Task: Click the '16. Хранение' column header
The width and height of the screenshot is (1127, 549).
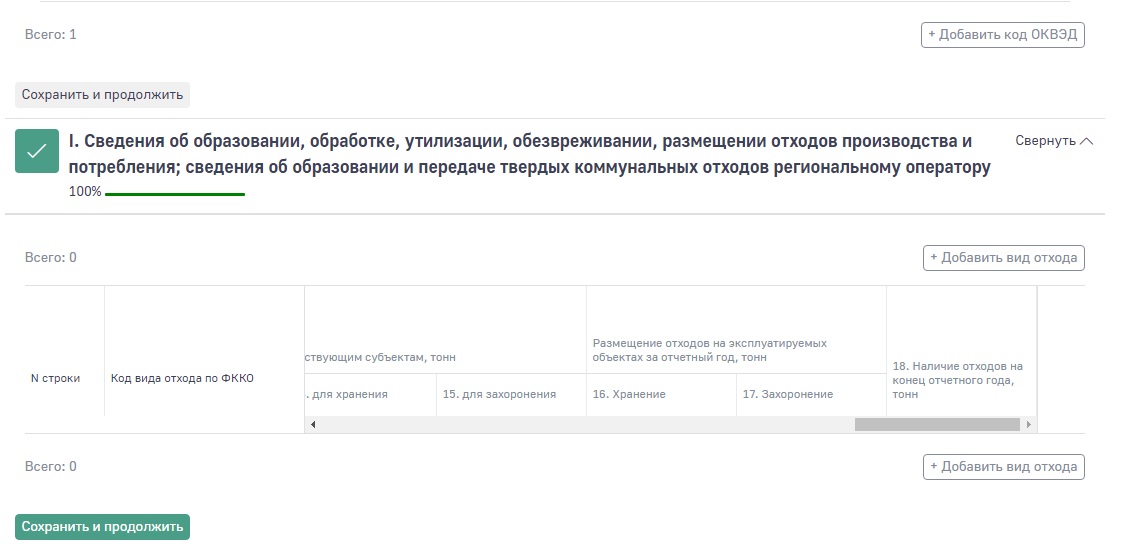Action: [x=629, y=394]
